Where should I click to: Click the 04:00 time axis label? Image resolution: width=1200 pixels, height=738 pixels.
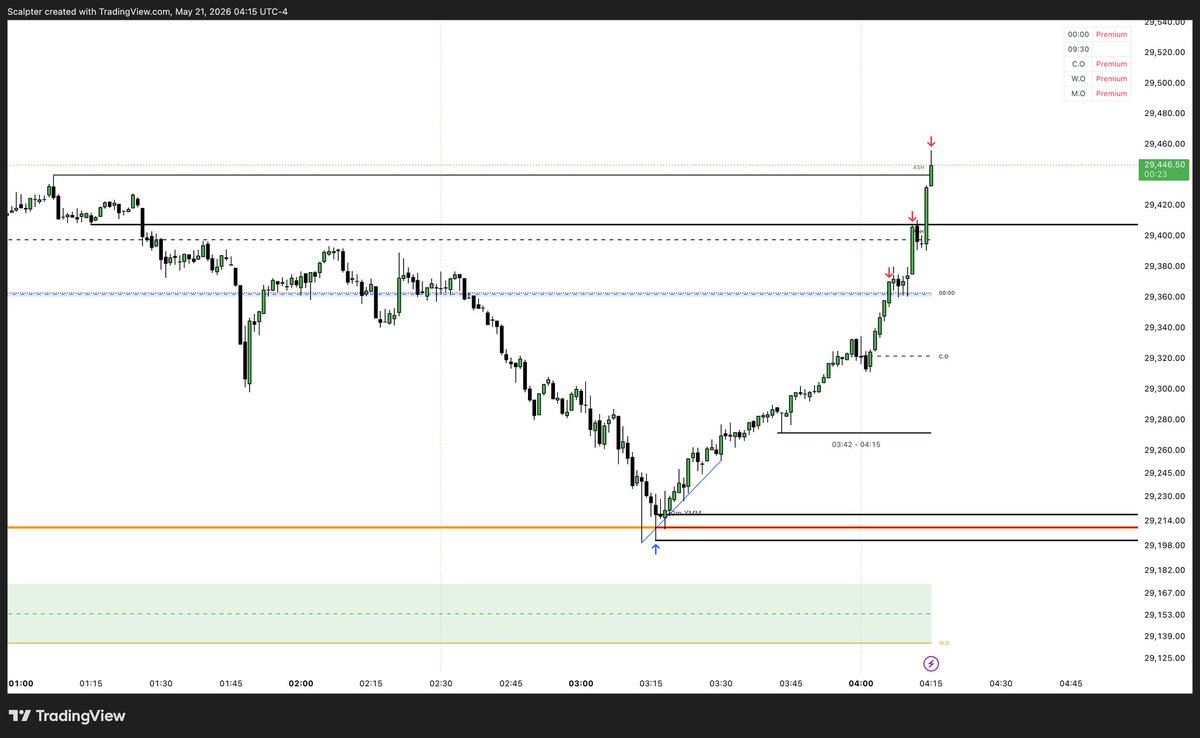[x=861, y=684]
